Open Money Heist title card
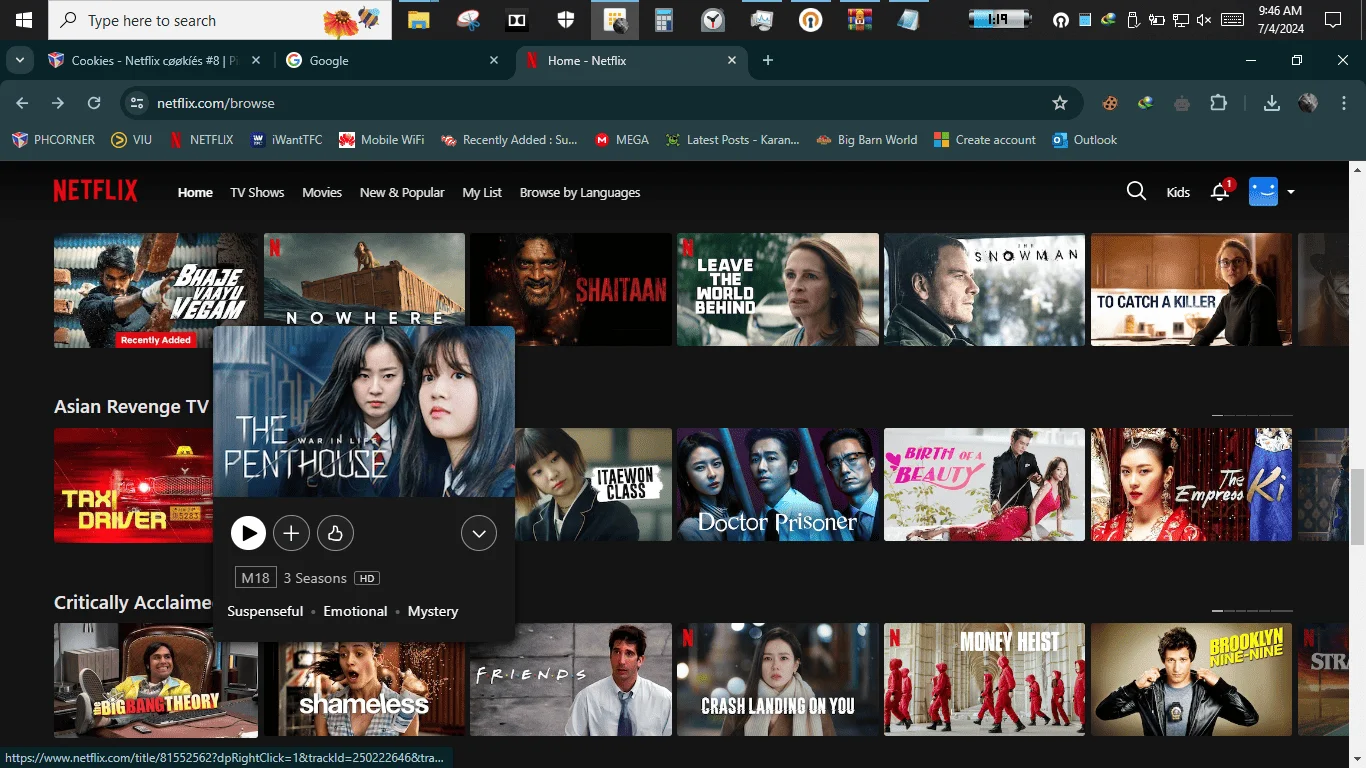The height and width of the screenshot is (768, 1366). (984, 680)
